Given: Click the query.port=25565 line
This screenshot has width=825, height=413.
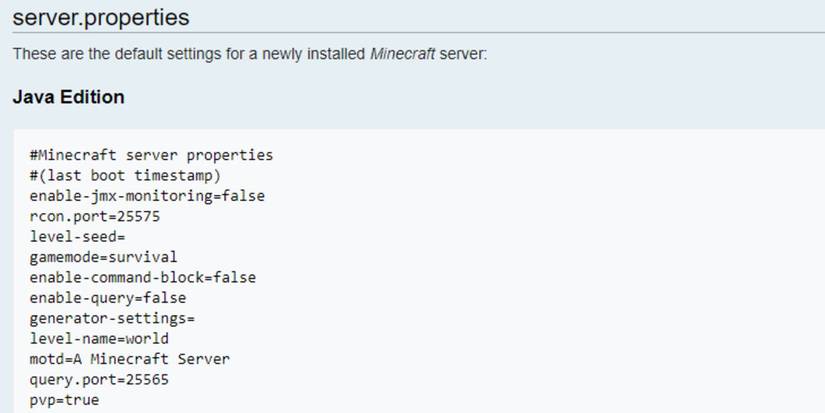Looking at the screenshot, I should click(x=99, y=380).
